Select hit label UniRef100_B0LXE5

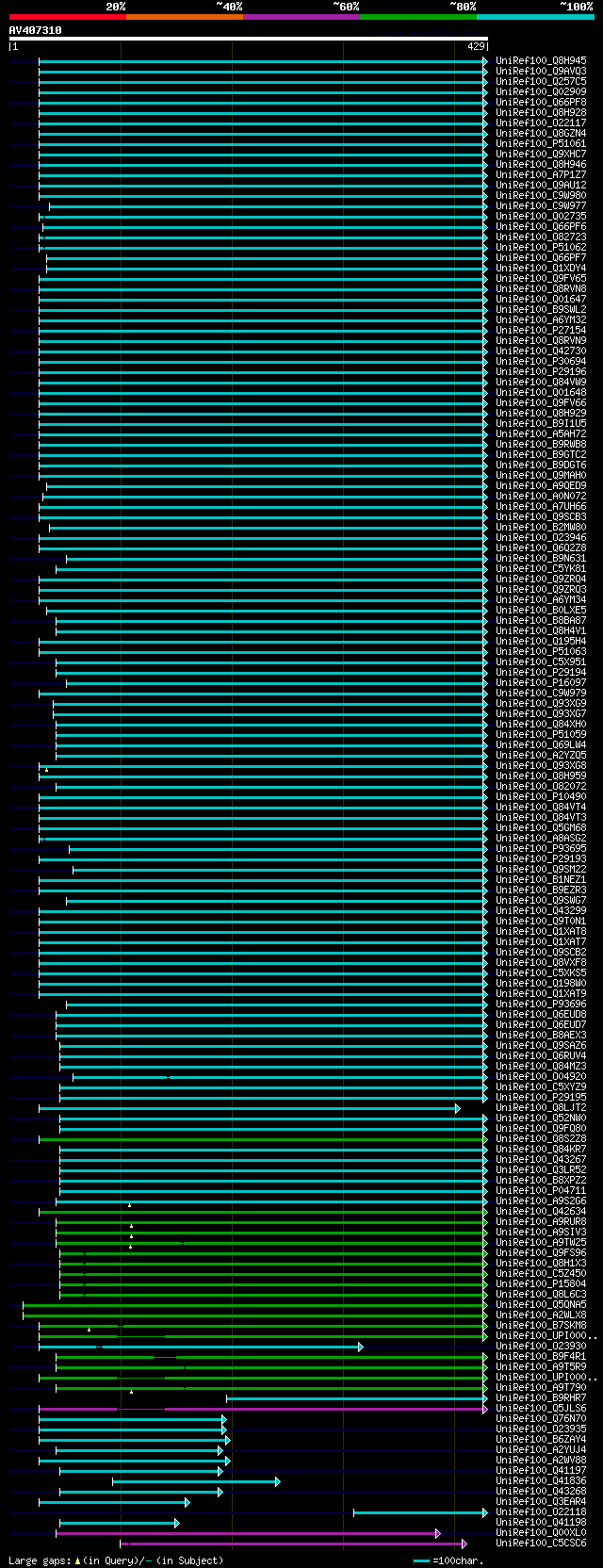(541, 610)
